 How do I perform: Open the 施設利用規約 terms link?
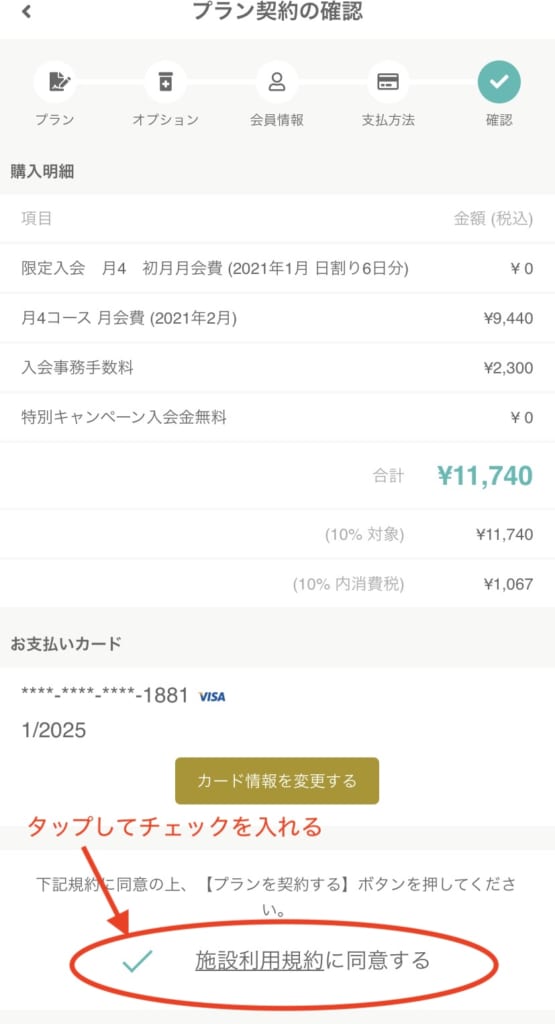[x=259, y=961]
